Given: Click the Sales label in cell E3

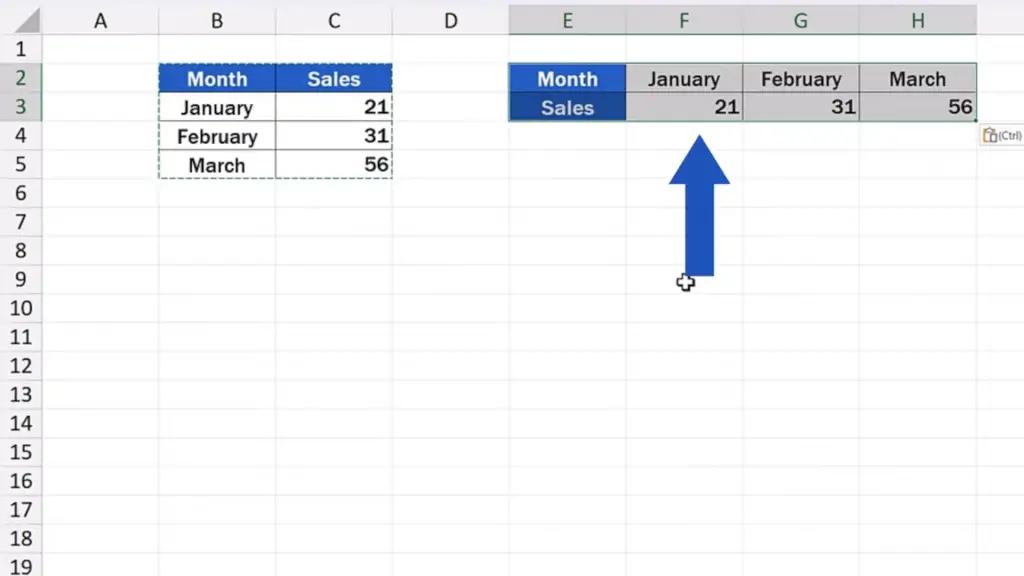Looking at the screenshot, I should click(x=568, y=107).
